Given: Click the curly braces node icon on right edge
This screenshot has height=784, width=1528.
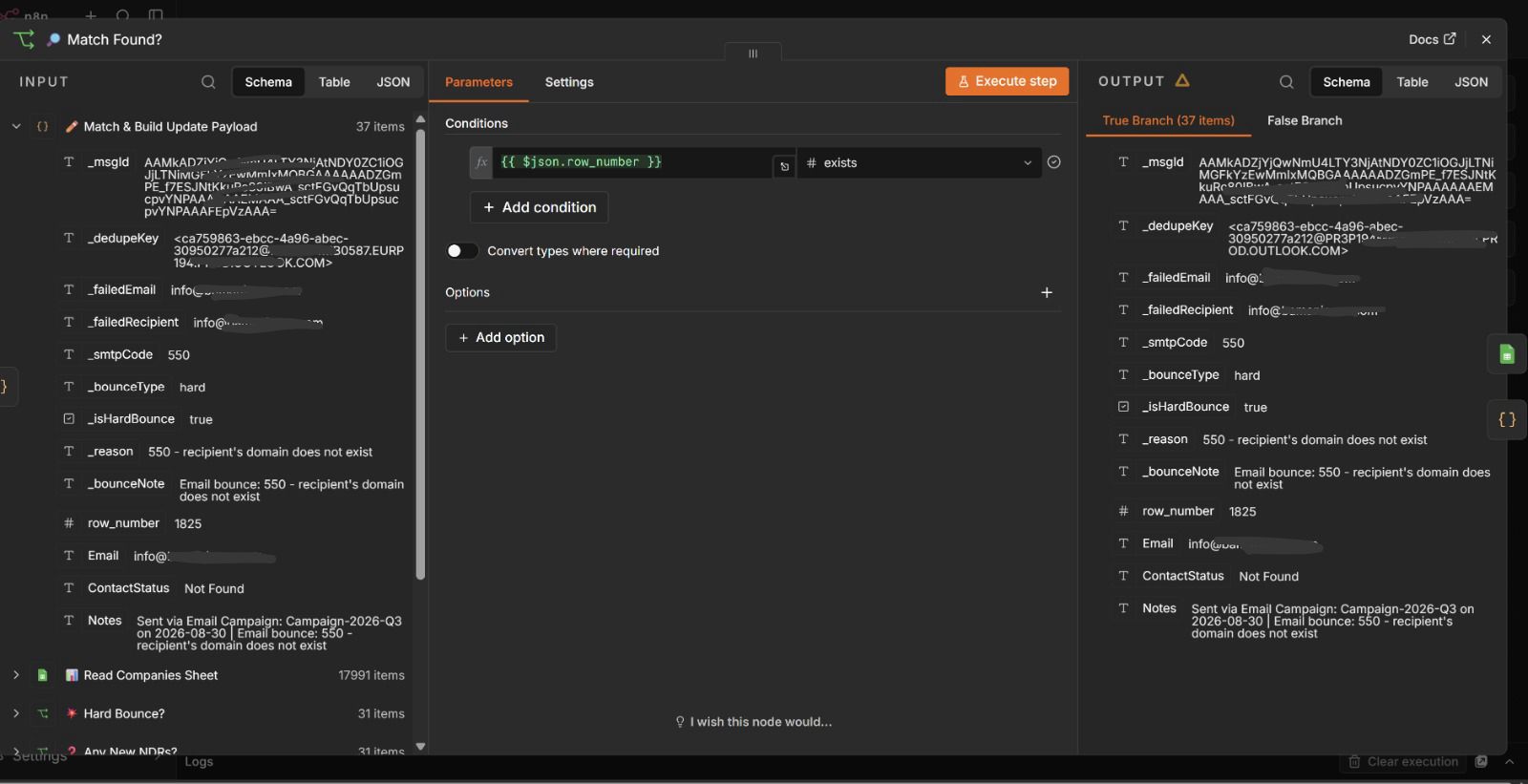Looking at the screenshot, I should tap(1506, 419).
